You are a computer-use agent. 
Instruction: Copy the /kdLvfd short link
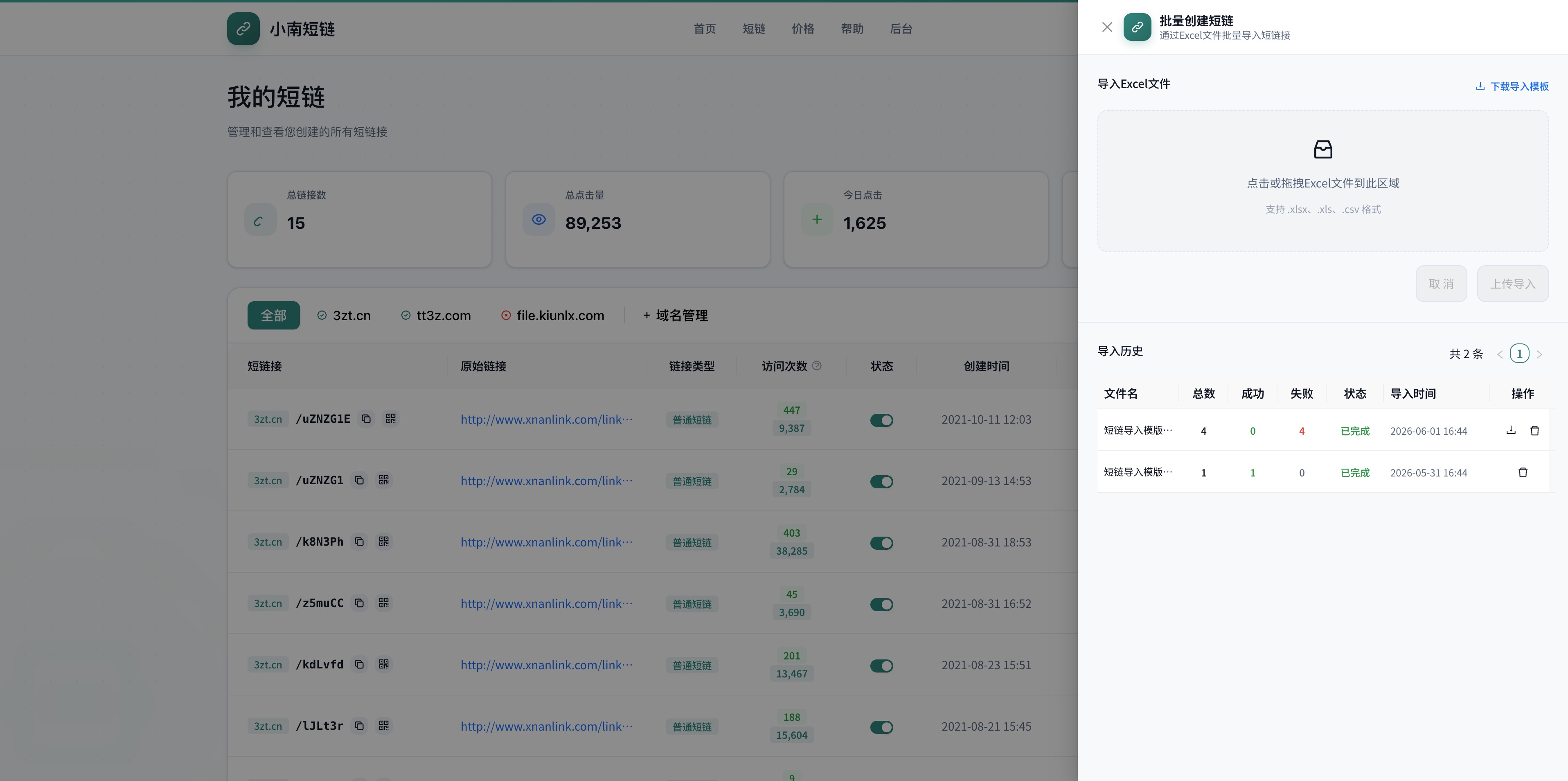359,664
